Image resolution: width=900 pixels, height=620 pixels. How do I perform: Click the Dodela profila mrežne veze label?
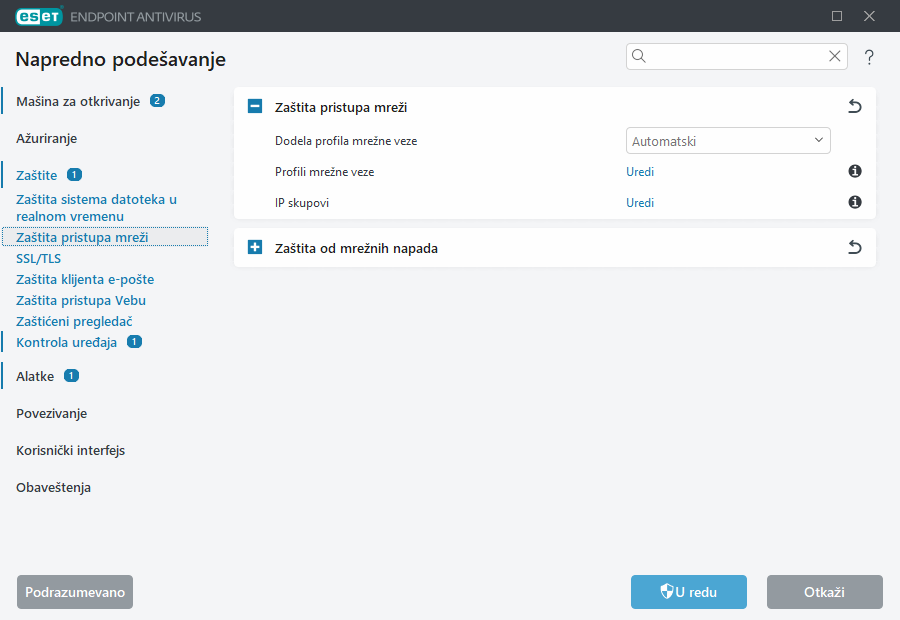coord(346,141)
